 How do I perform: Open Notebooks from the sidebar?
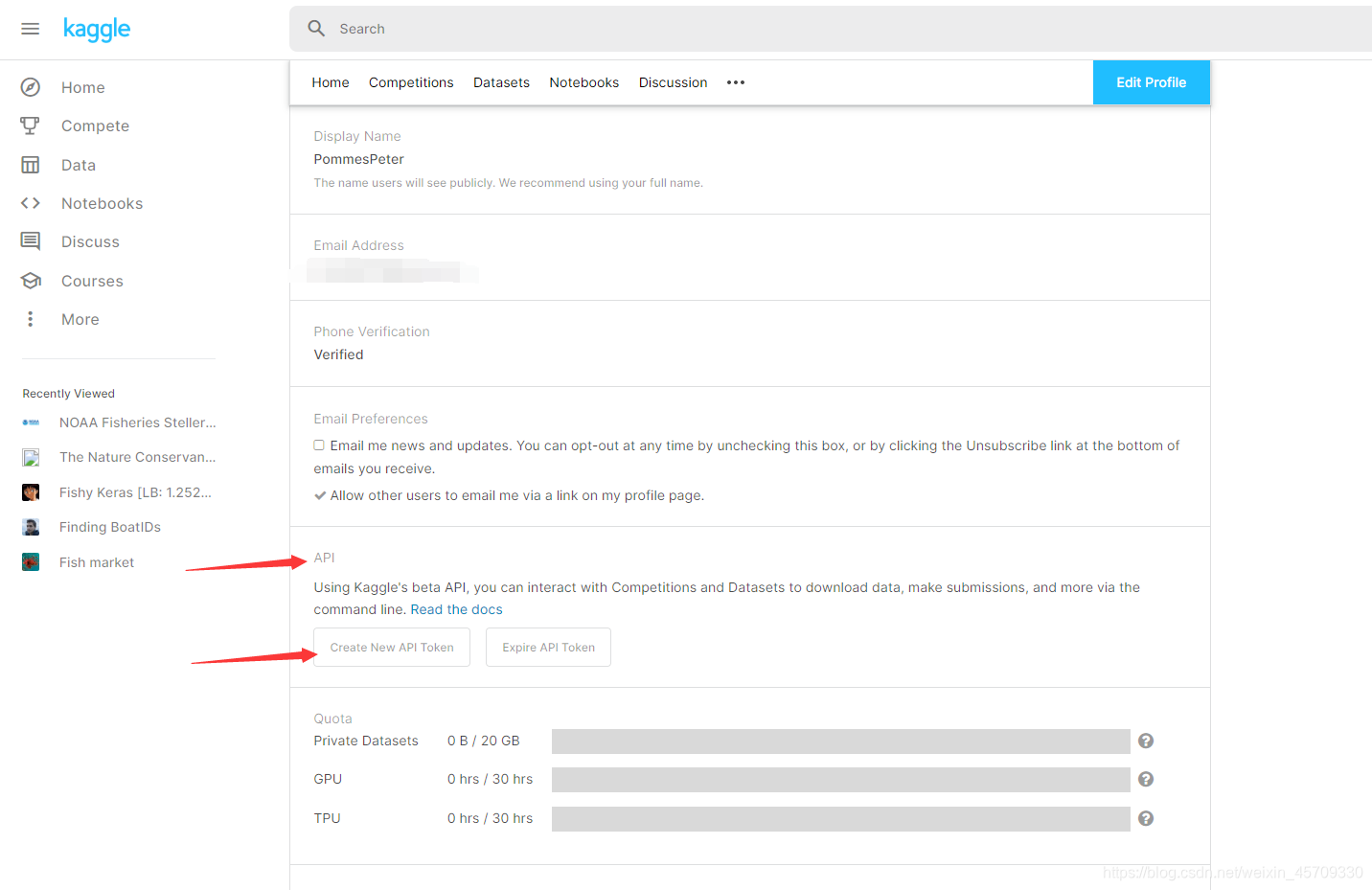tap(102, 203)
